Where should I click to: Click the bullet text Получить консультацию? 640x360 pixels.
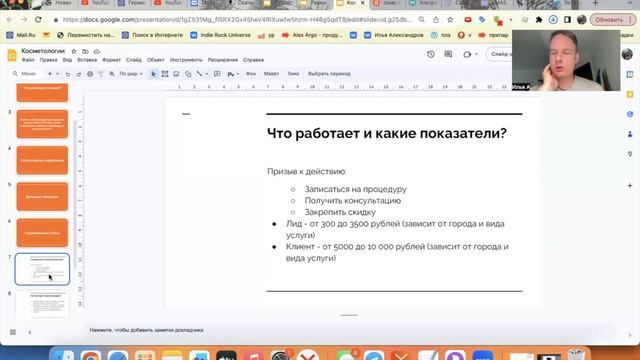(x=353, y=201)
